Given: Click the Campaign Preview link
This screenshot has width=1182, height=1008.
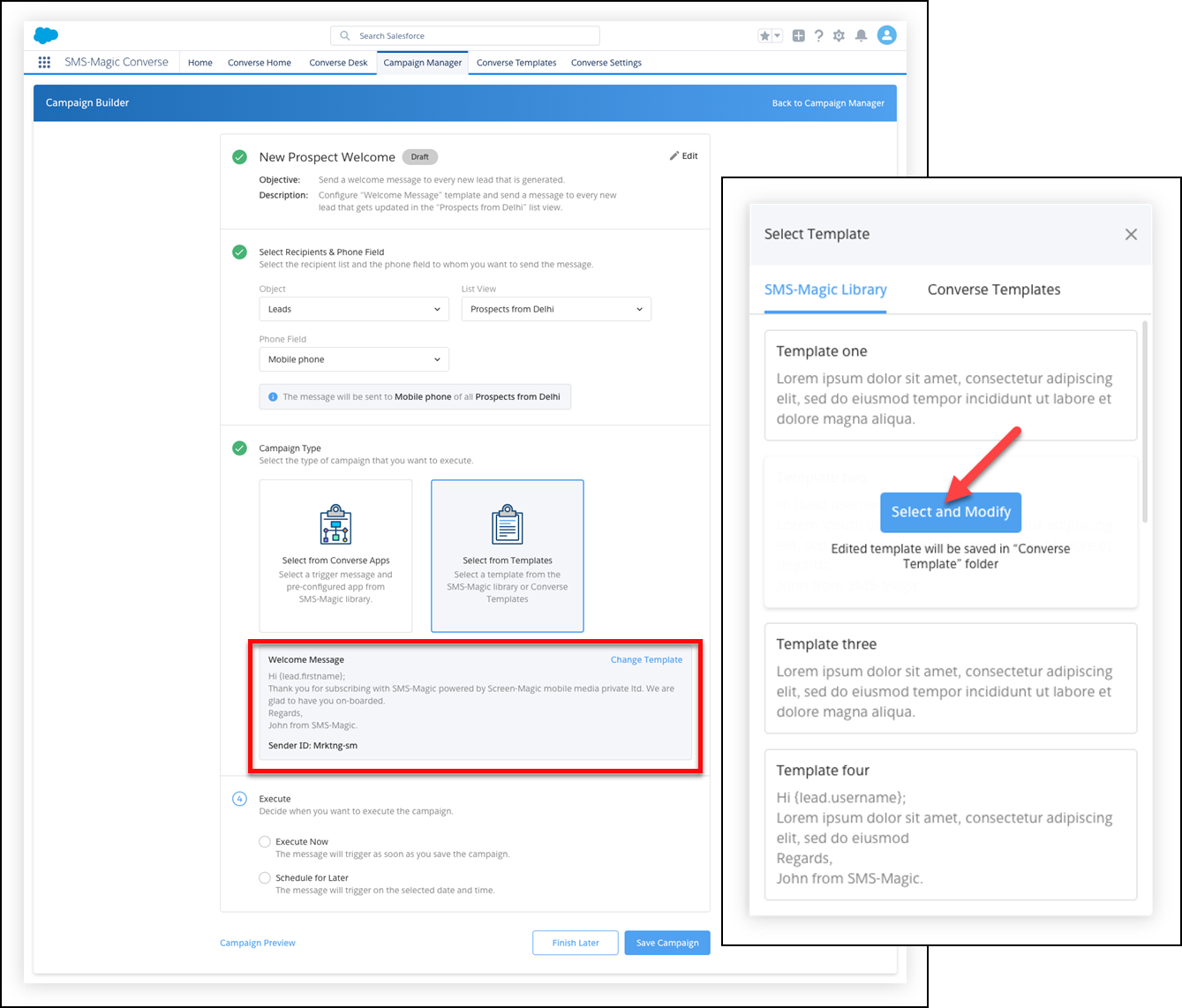Looking at the screenshot, I should point(258,943).
